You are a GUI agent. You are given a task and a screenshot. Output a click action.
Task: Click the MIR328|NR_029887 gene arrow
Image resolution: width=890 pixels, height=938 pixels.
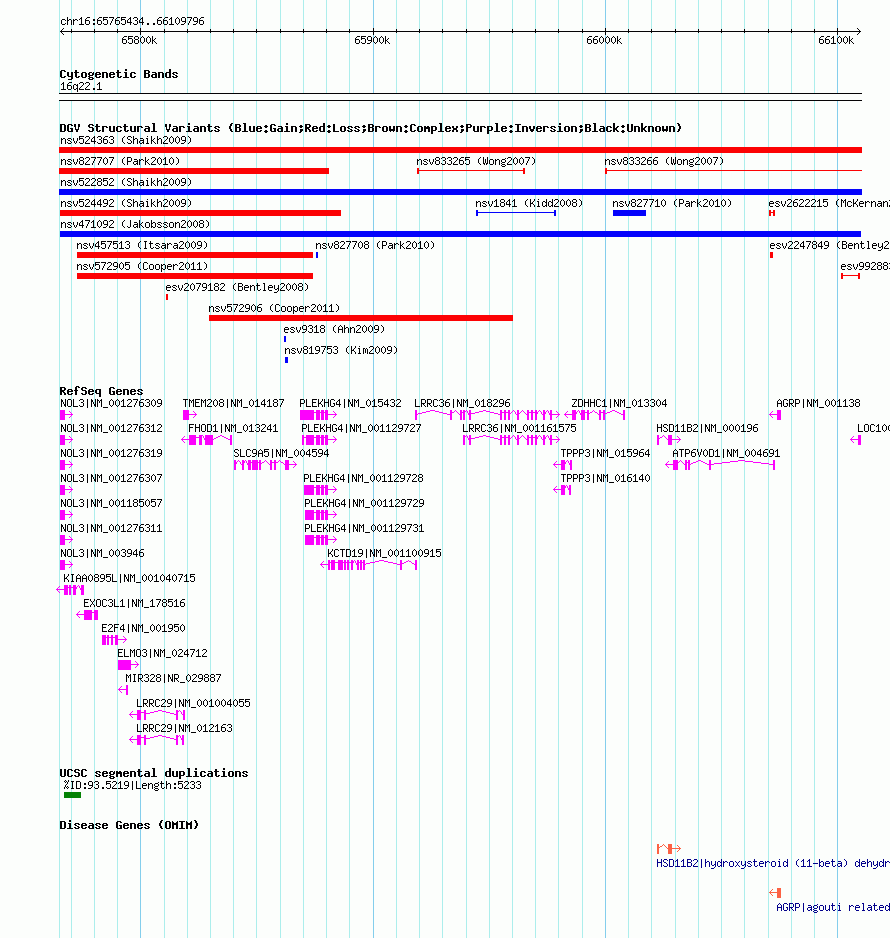point(123,690)
